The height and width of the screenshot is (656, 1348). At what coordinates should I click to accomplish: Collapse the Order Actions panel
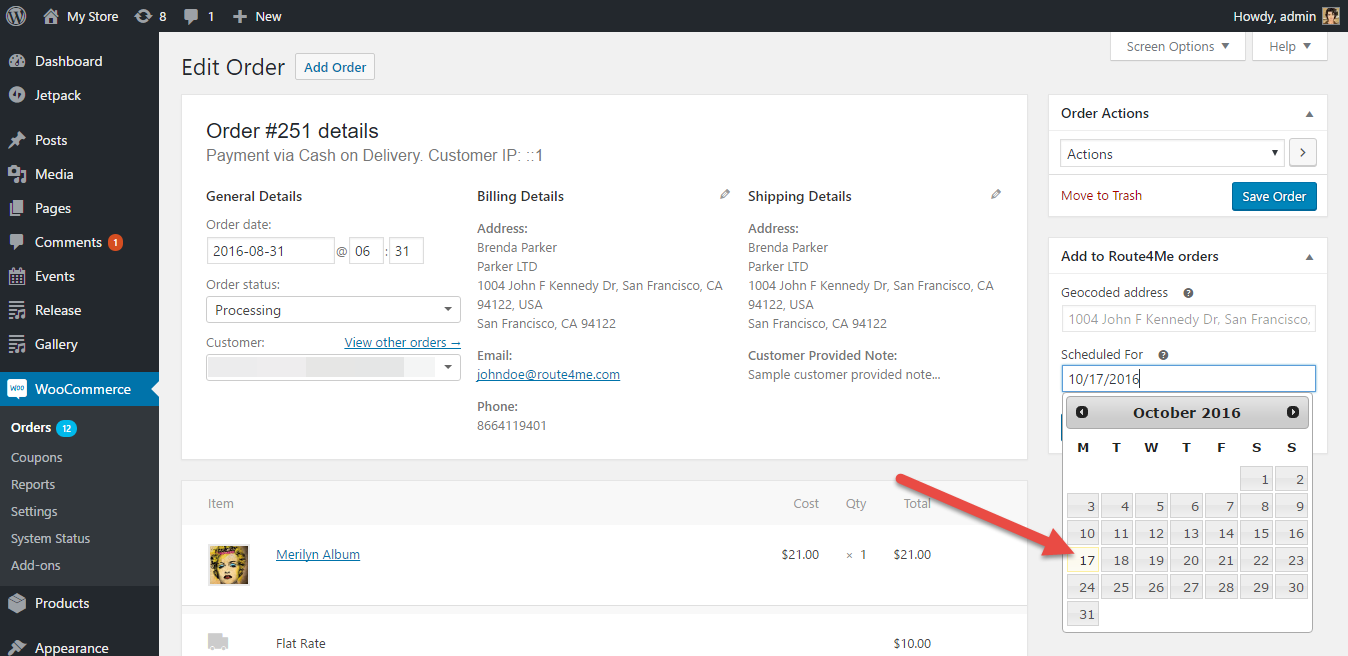(x=1310, y=114)
